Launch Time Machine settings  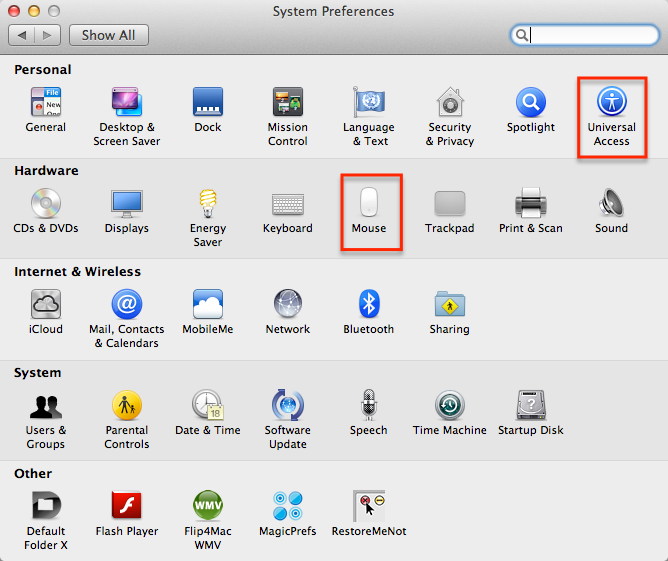[450, 406]
